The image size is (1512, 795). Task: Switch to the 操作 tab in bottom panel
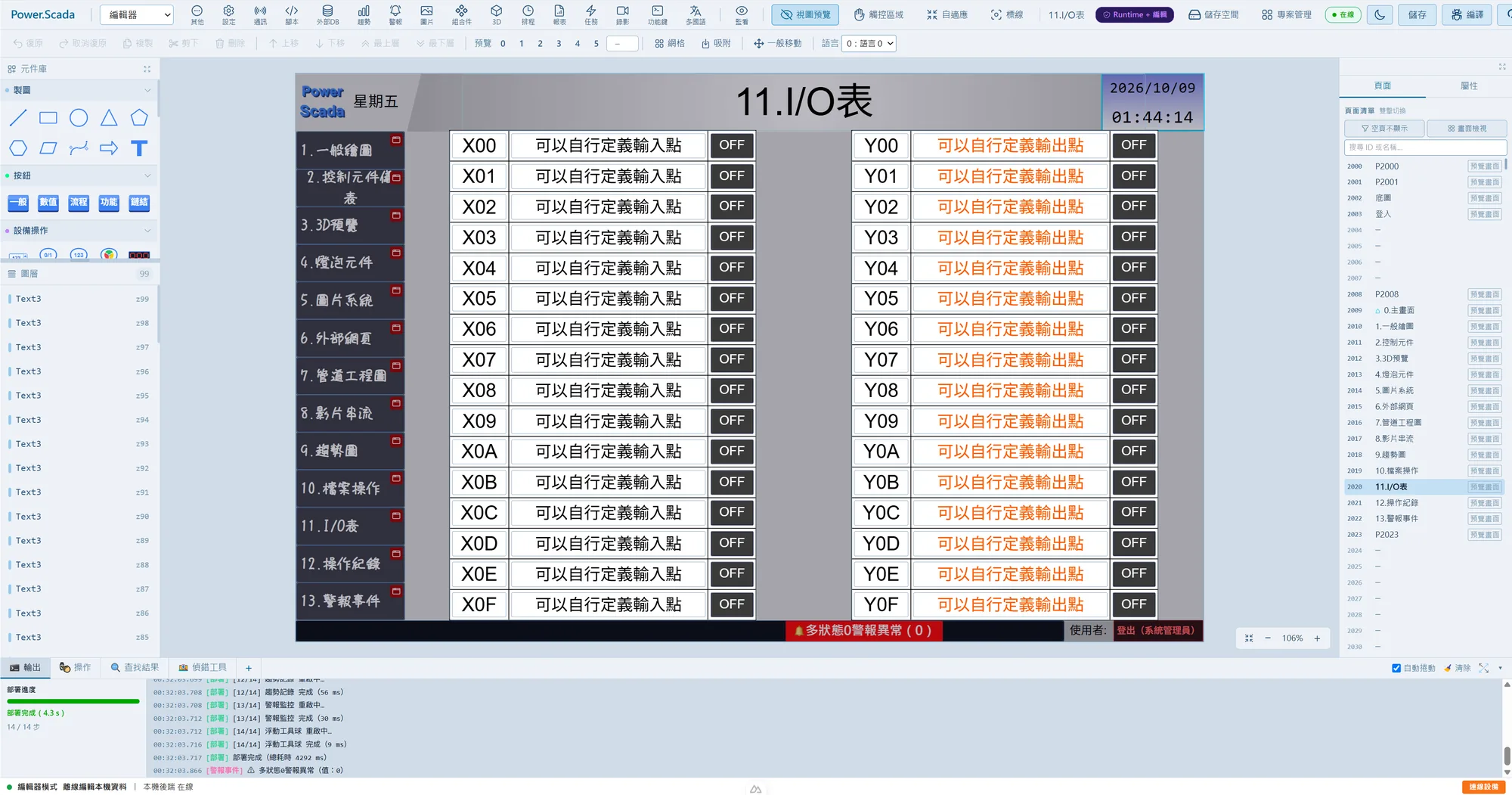click(x=75, y=668)
